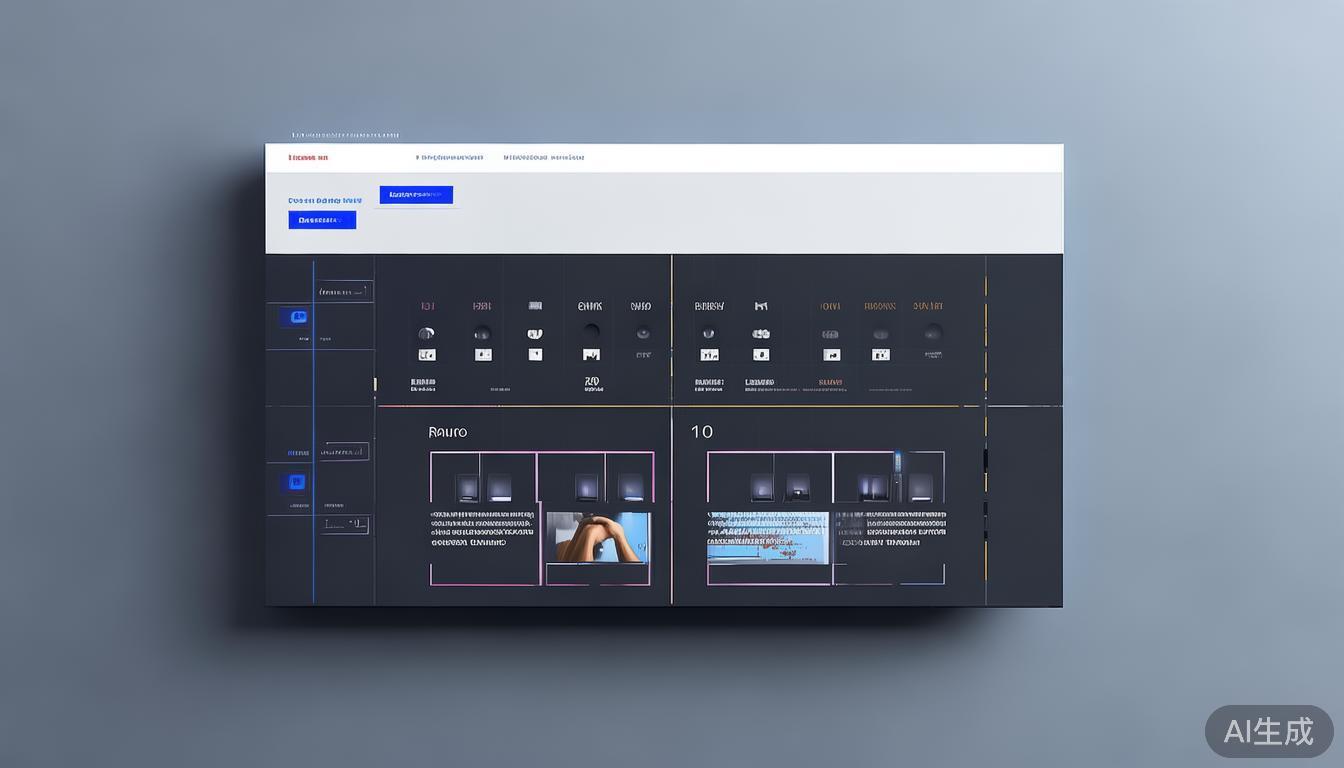The image size is (1344, 768).
Task: Open the outlined dropdown box atop the sidebar
Action: pos(343,292)
